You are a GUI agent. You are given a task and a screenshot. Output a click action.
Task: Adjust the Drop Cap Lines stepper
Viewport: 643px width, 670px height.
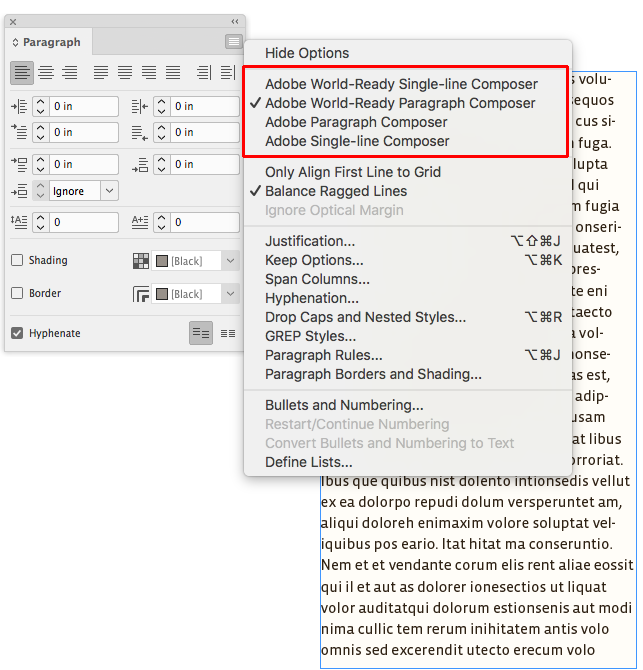[x=41, y=222]
